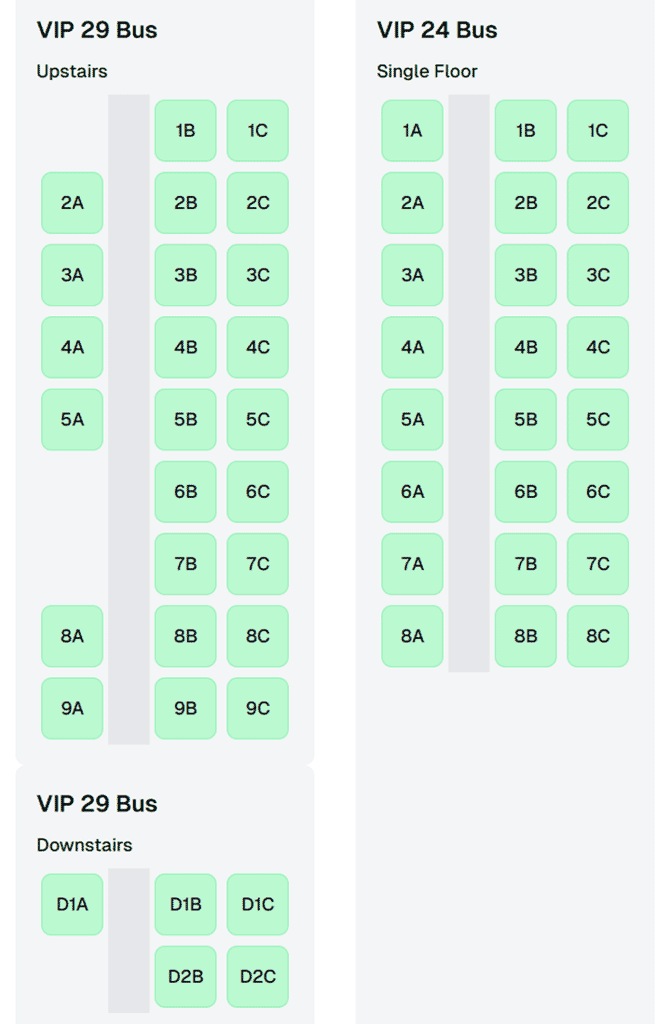Image resolution: width=671 pixels, height=1024 pixels.
Task: Select downstairs seat D1A
Action: click(72, 904)
